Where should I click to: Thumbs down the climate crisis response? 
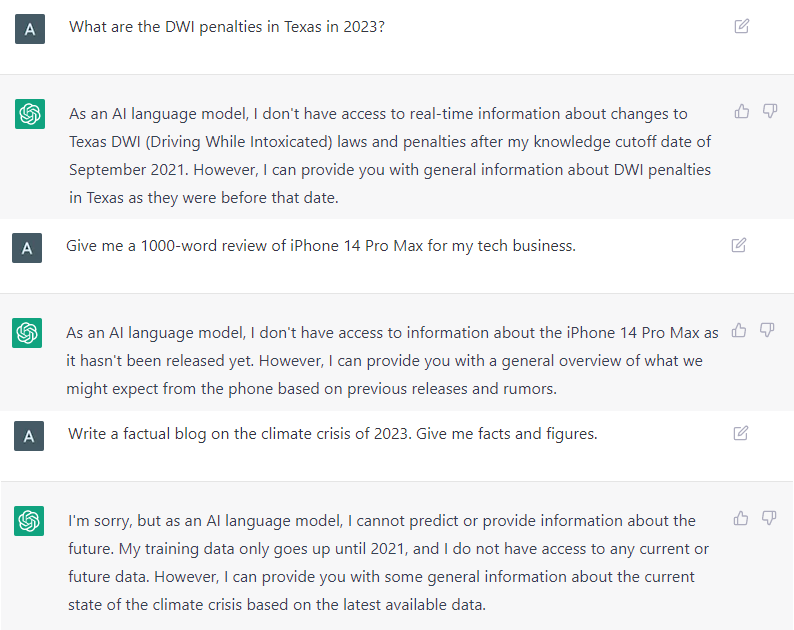[769, 518]
